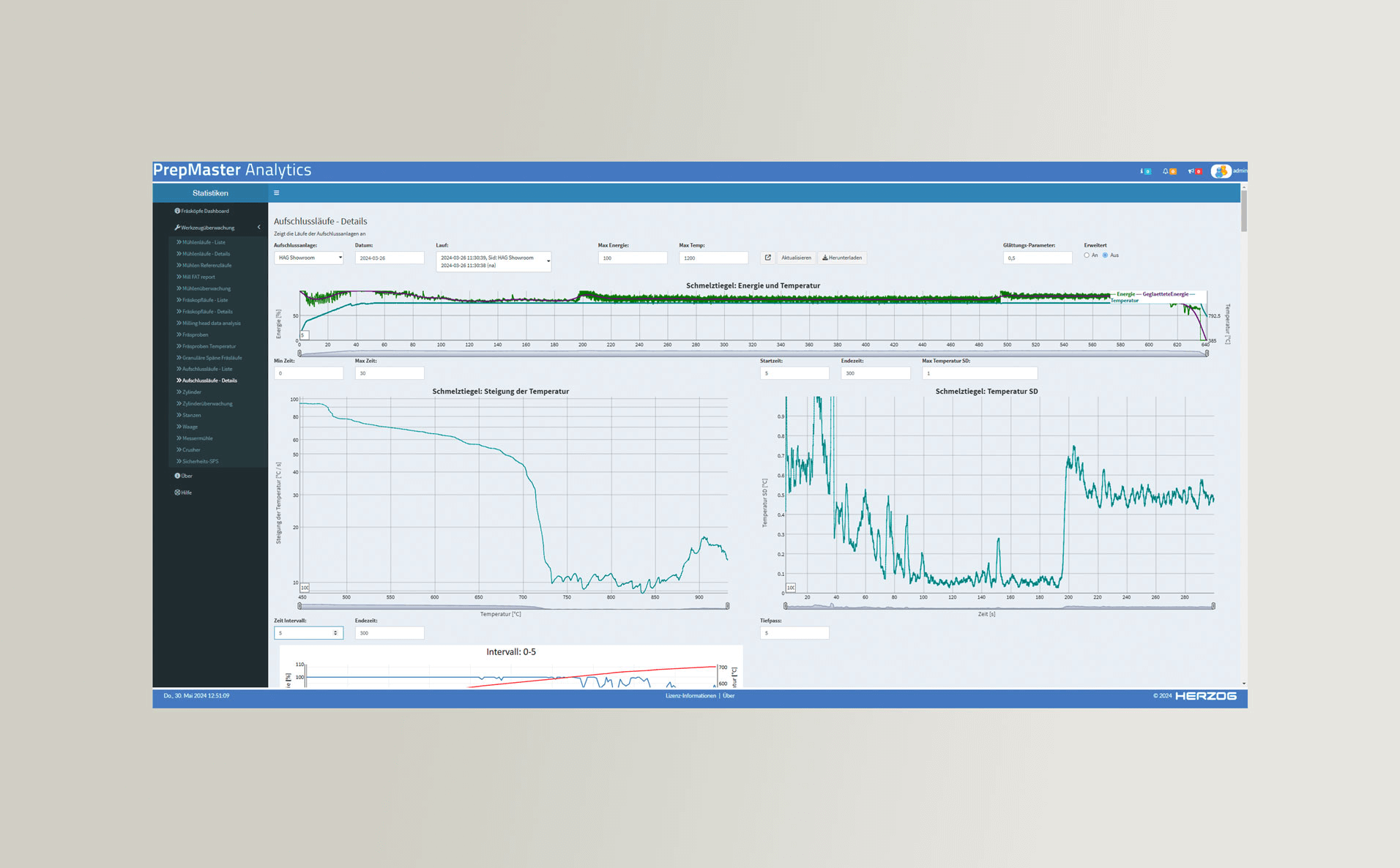Click the Temperatur legend entry
The image size is (1400, 868).
point(1124,301)
